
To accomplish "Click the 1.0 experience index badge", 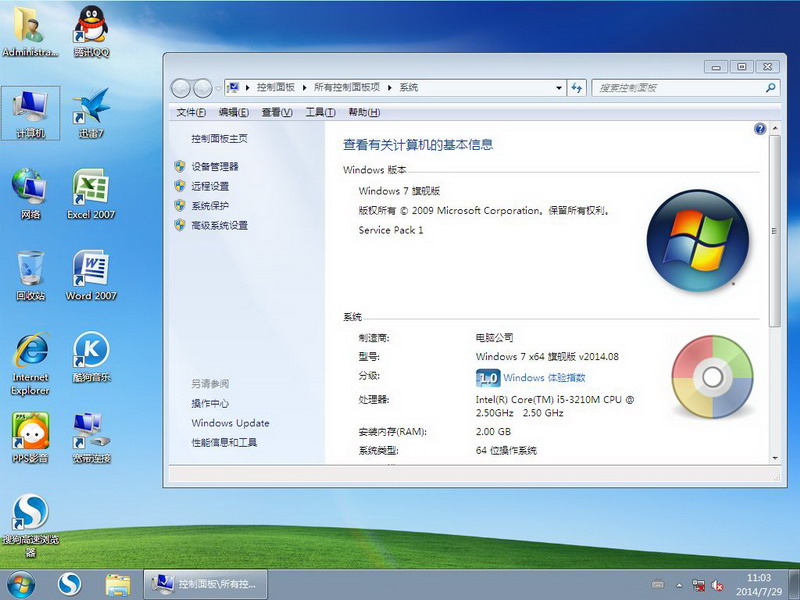I will [488, 378].
